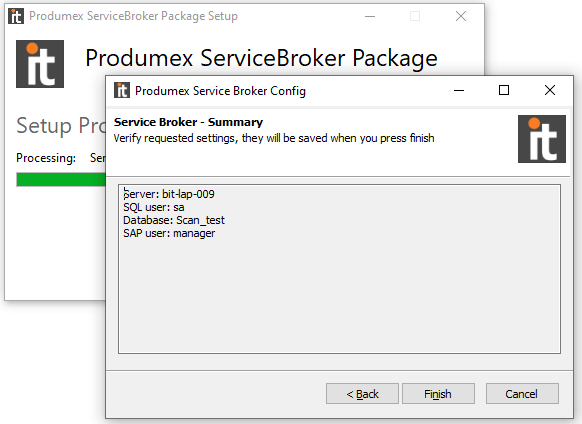582x424 pixels.
Task: Click the Server: bit-lap-009 line
Action: click(169, 194)
